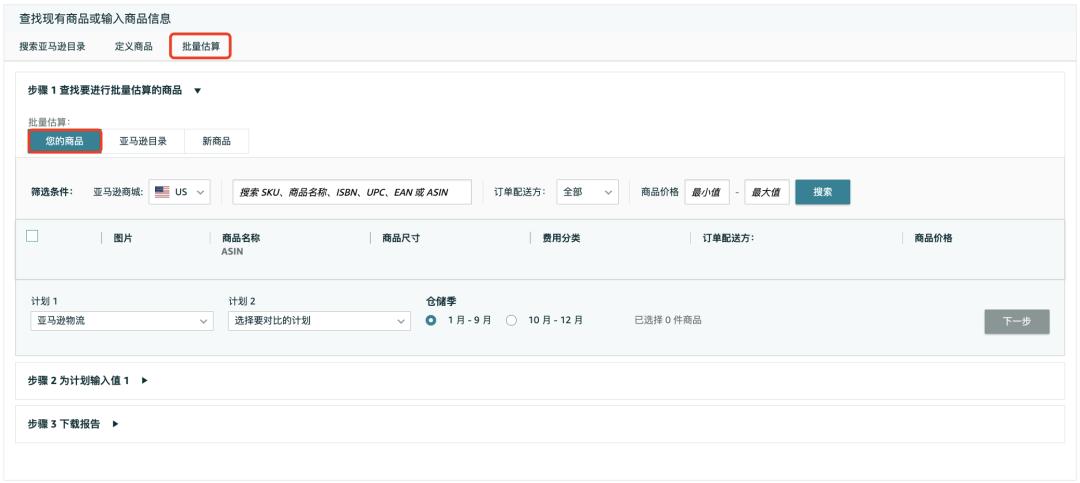Viewport: 1080px width, 483px height.
Task: Open the 订单配送方 全部 dropdown
Action: pos(588,192)
